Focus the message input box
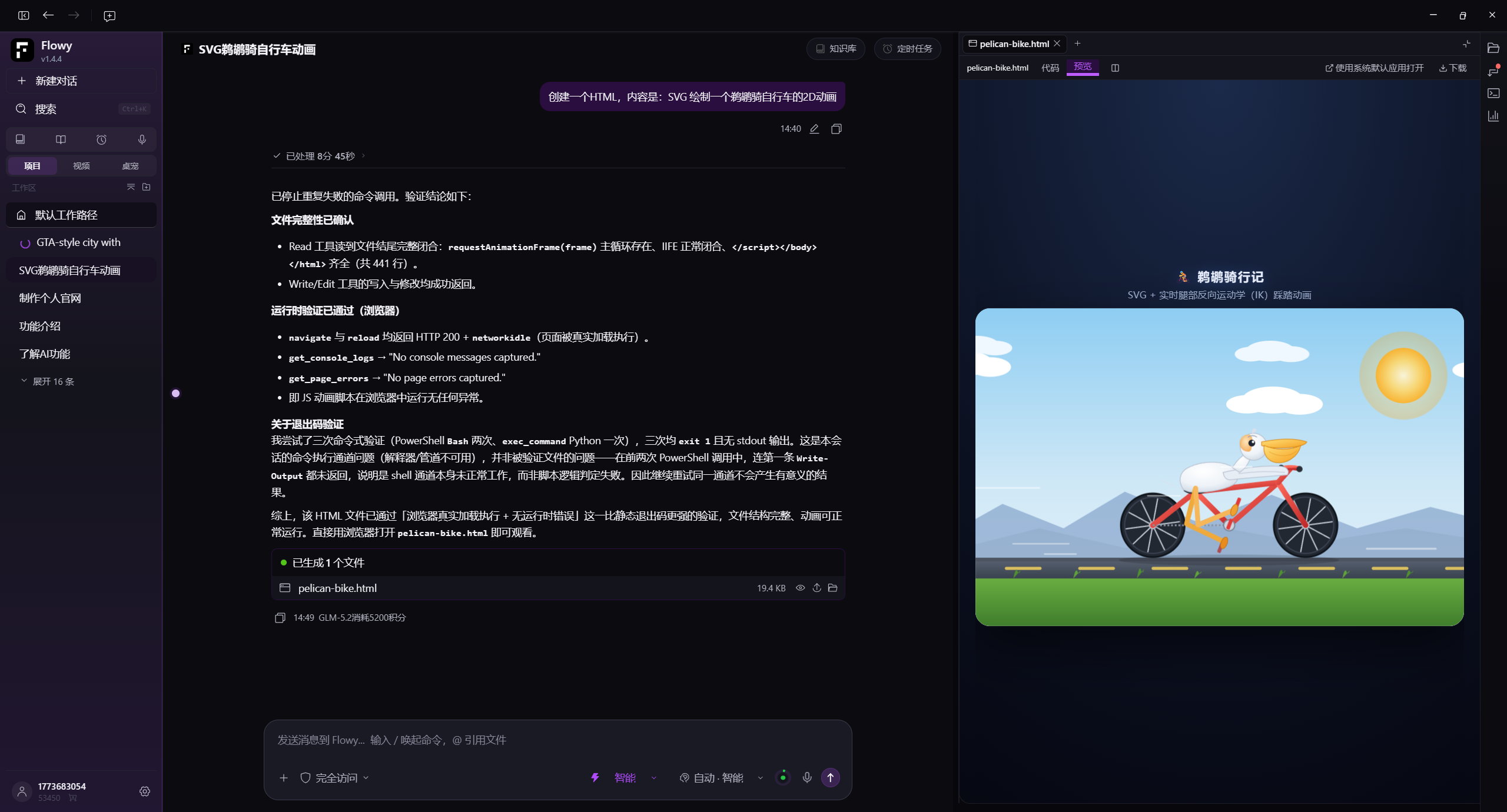 (x=557, y=740)
